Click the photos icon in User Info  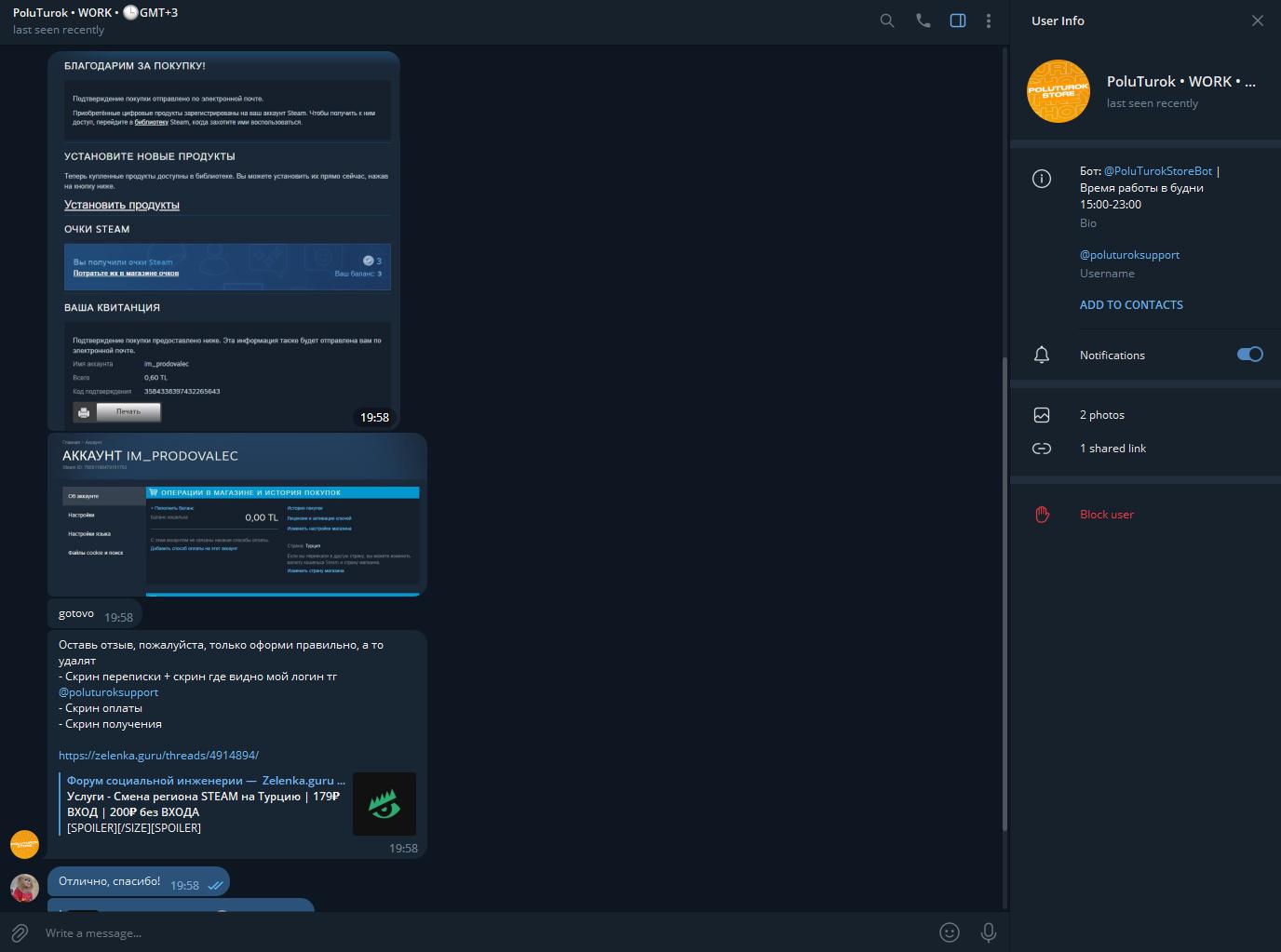1042,415
